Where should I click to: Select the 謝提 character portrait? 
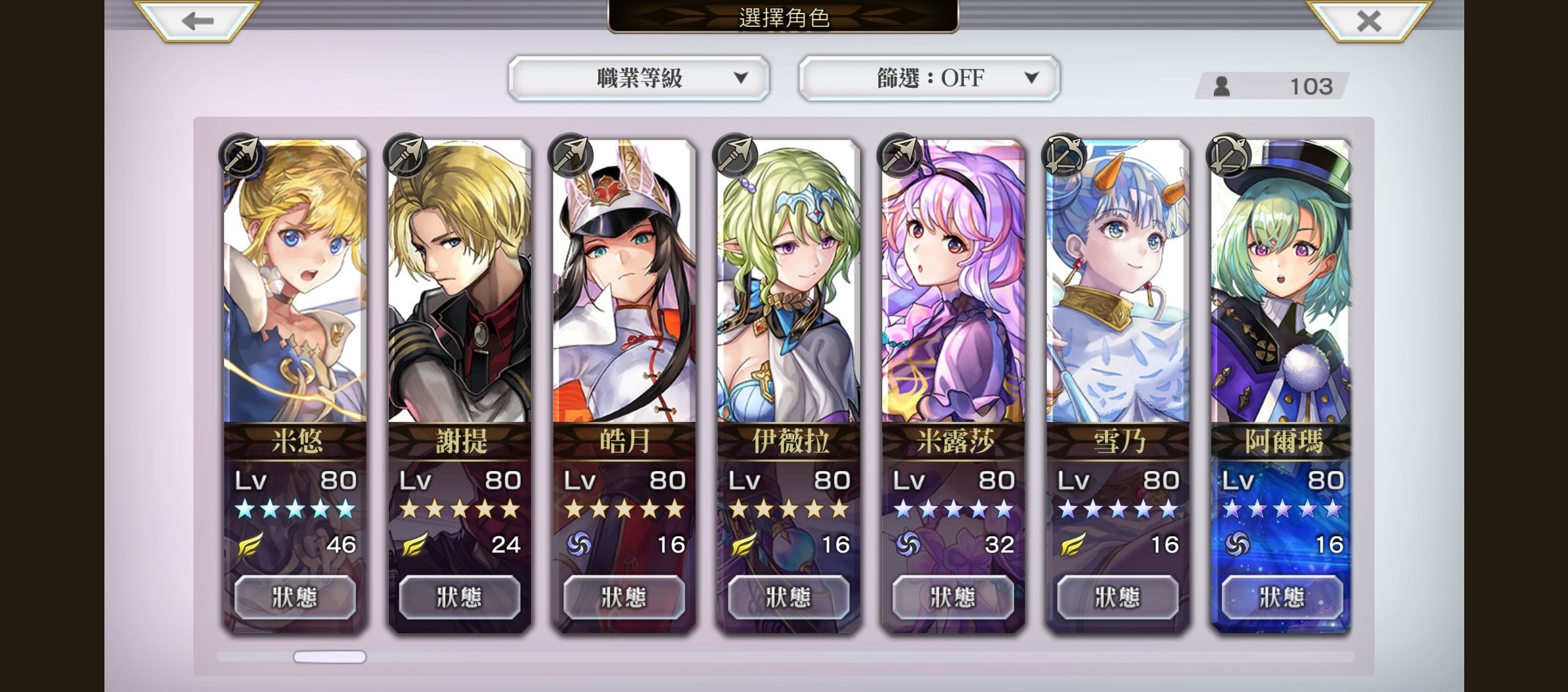pos(460,282)
